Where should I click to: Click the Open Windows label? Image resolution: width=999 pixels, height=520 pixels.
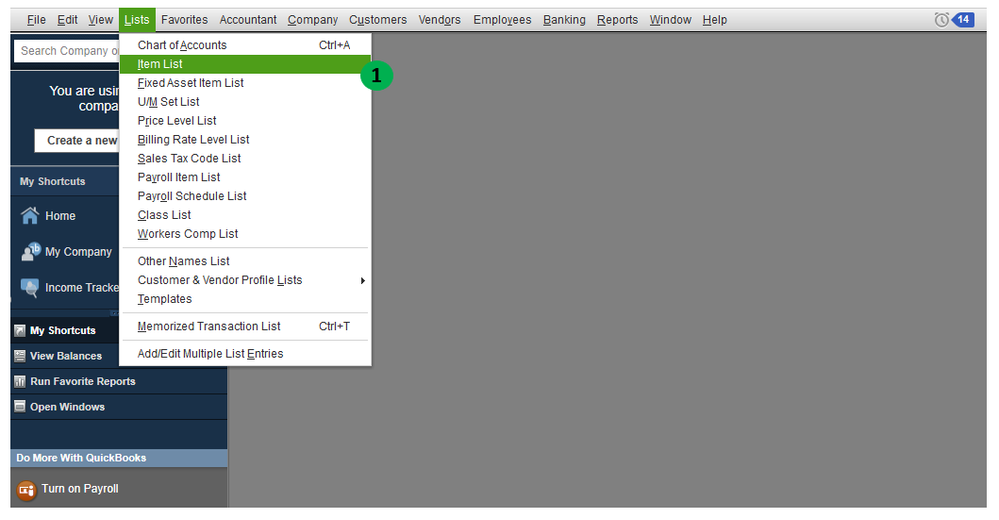click(x=68, y=407)
